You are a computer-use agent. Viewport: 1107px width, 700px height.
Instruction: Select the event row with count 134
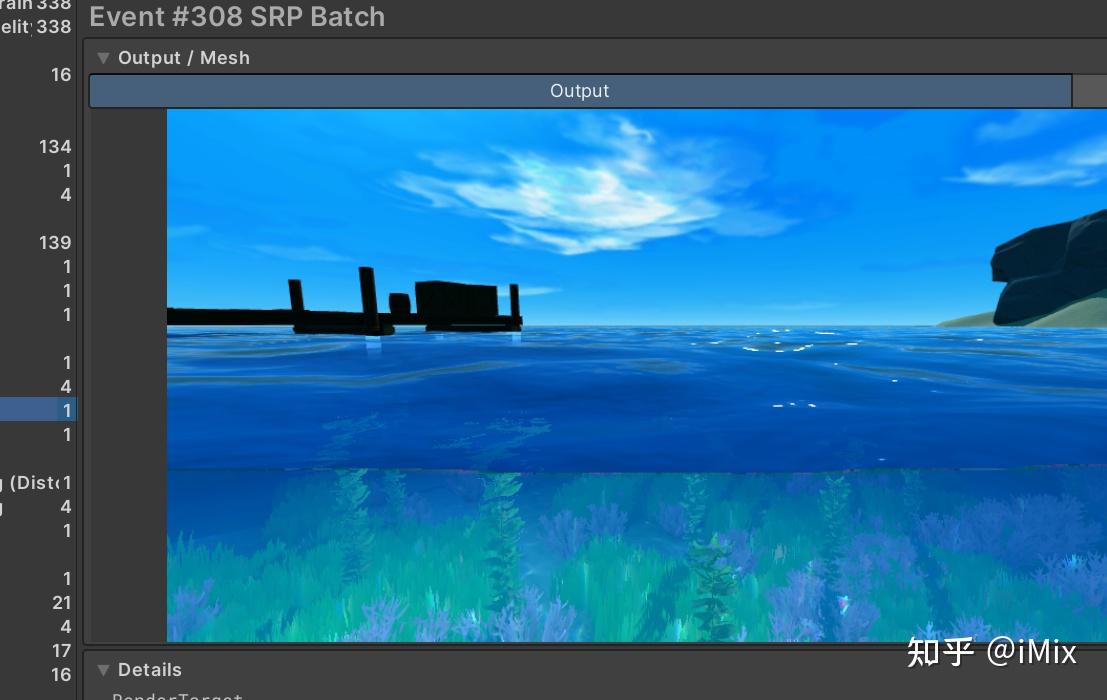(x=37, y=147)
